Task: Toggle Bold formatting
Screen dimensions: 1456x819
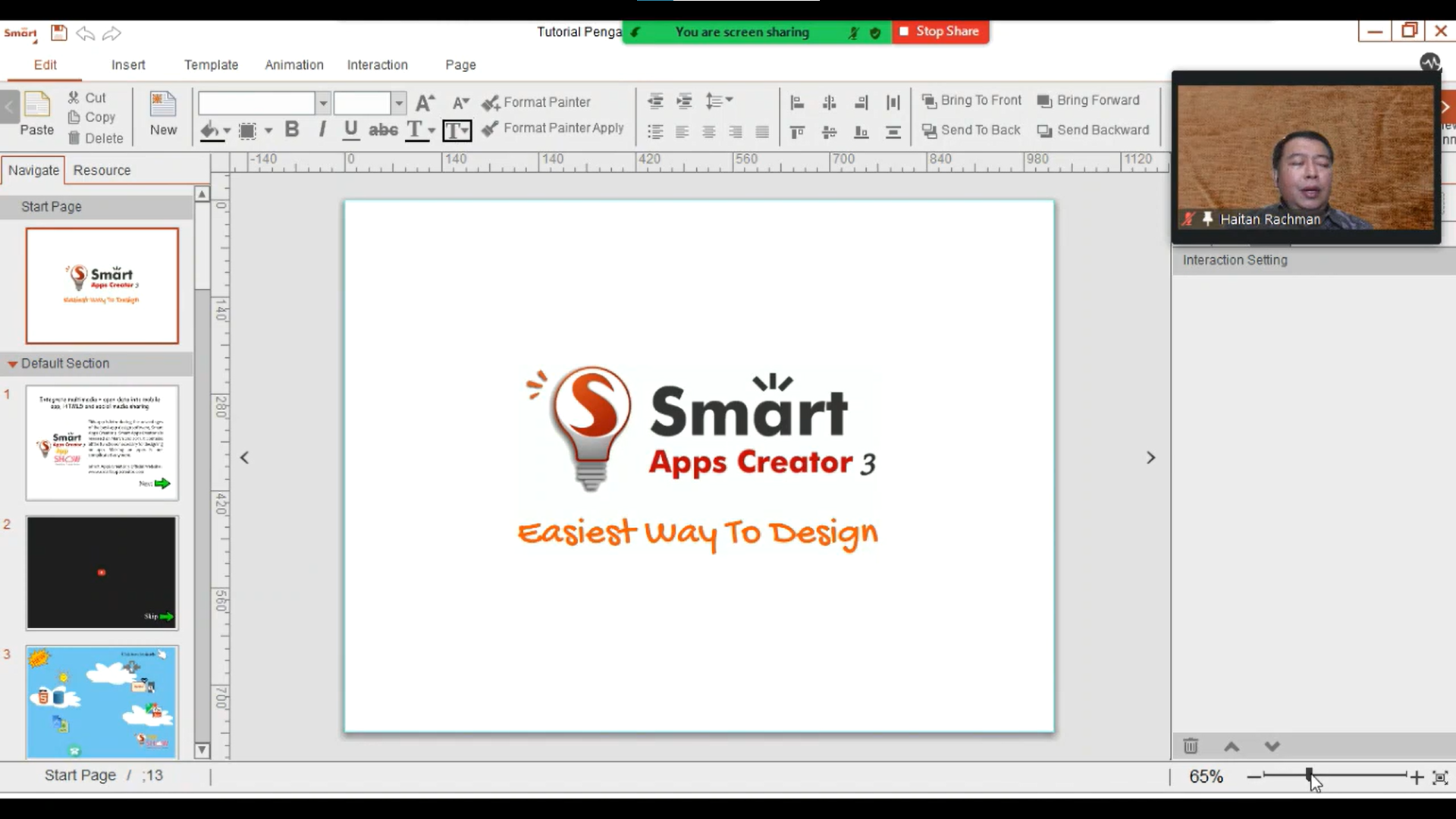Action: [292, 130]
